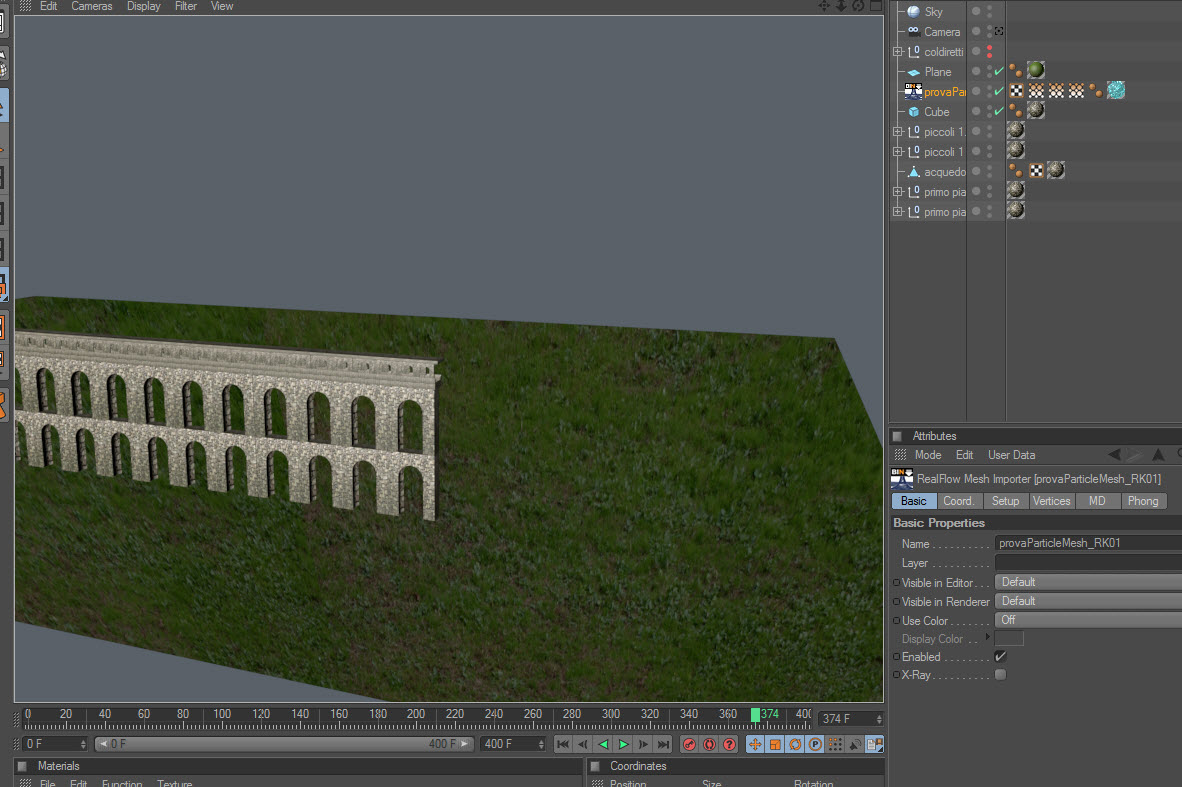Click red question mark keyframe icon
Viewport: 1182px width, 787px height.
click(x=729, y=744)
